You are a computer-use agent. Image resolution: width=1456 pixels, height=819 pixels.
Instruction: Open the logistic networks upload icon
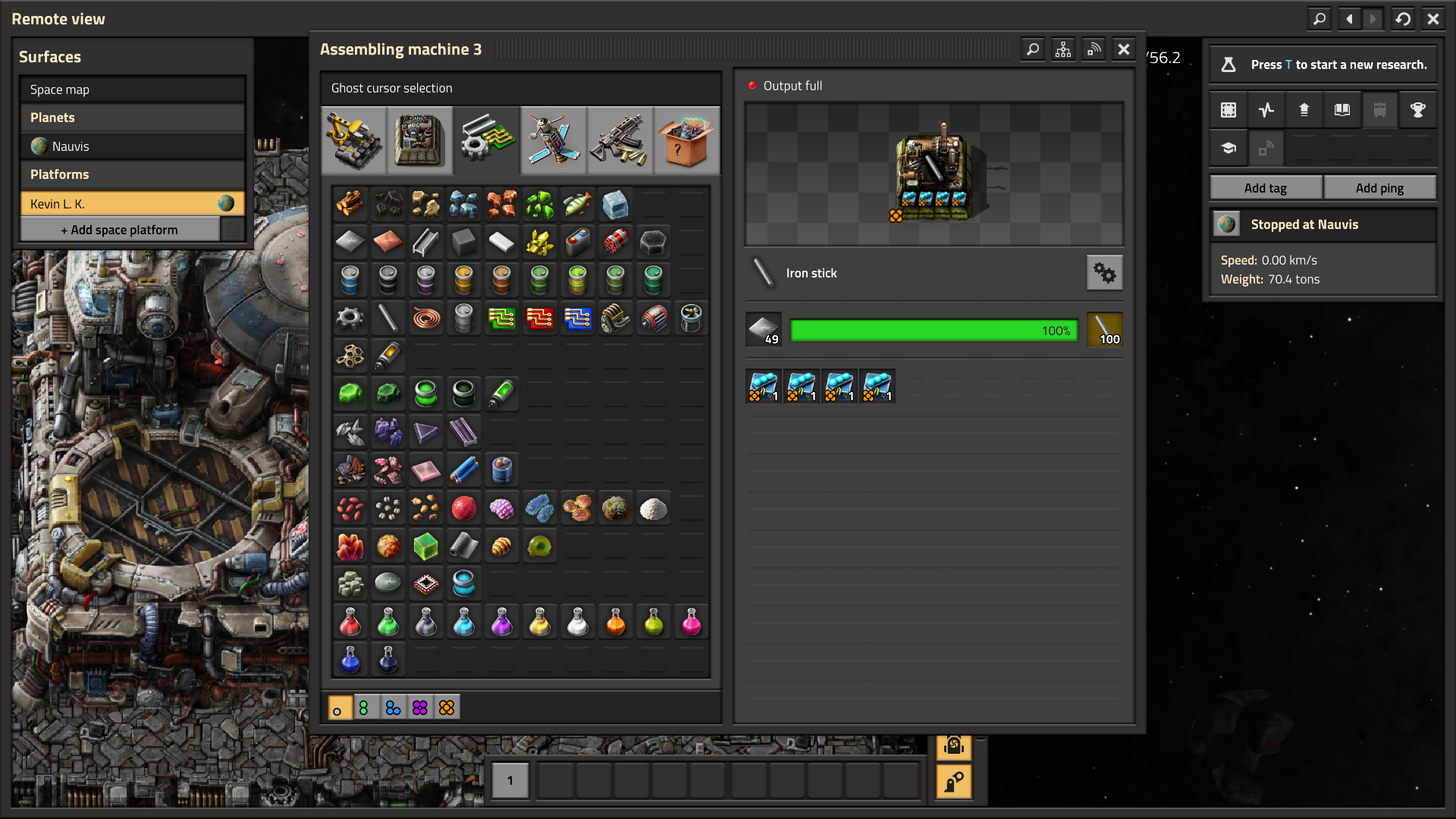1304,110
